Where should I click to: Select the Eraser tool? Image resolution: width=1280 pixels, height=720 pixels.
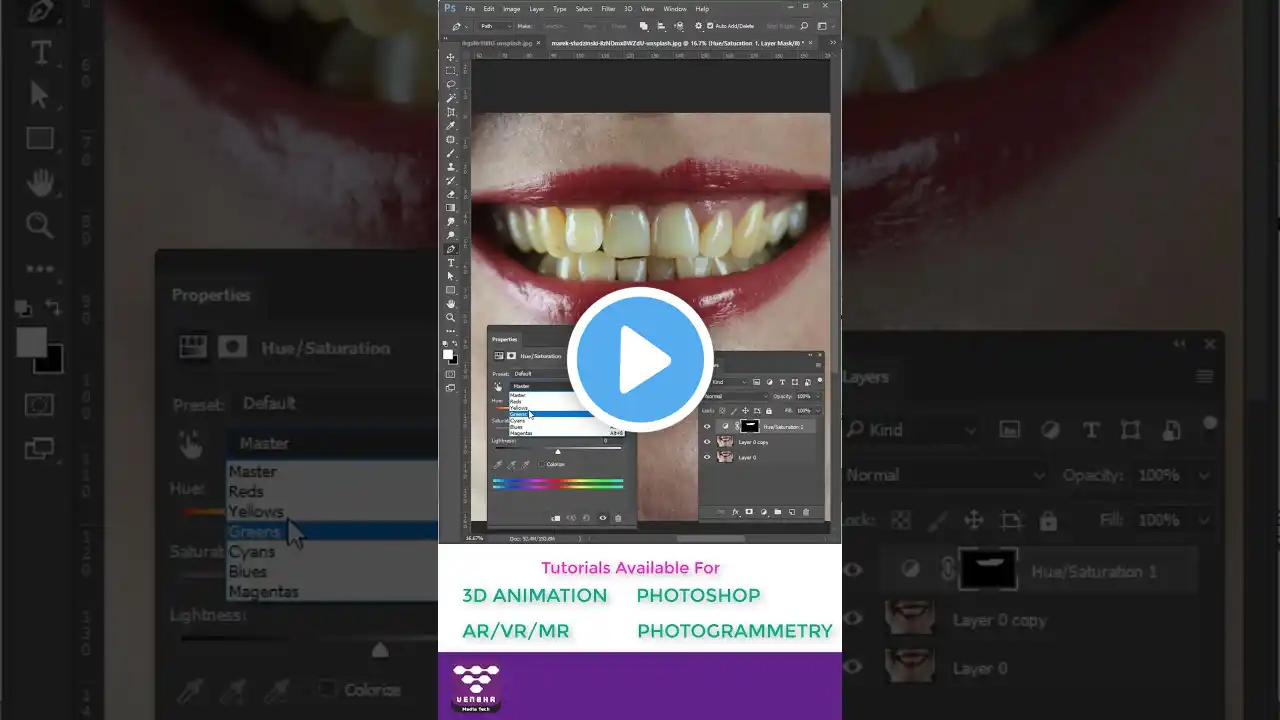451,194
